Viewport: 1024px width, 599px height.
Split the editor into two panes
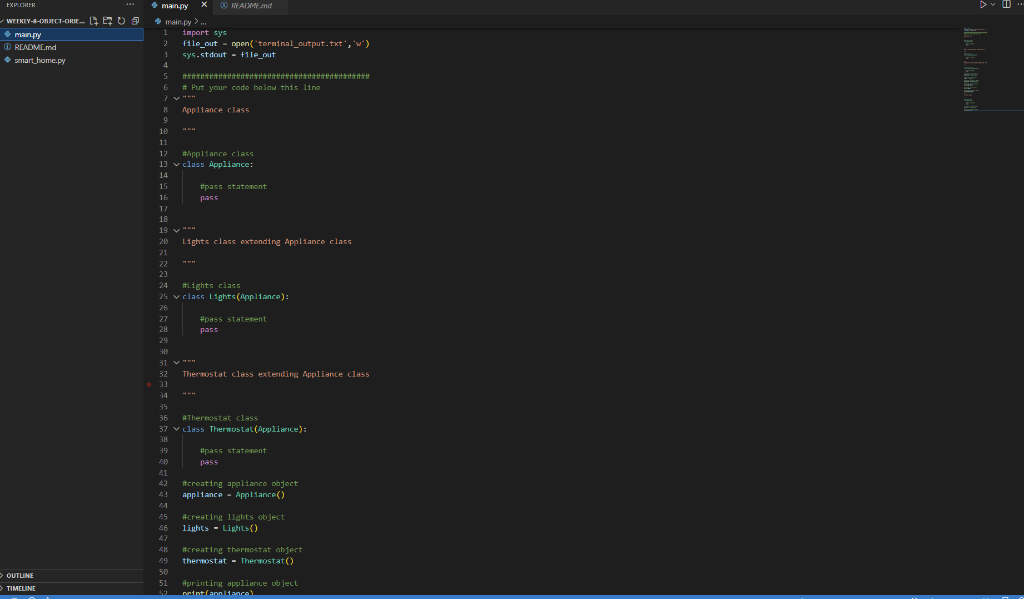coord(1006,5)
